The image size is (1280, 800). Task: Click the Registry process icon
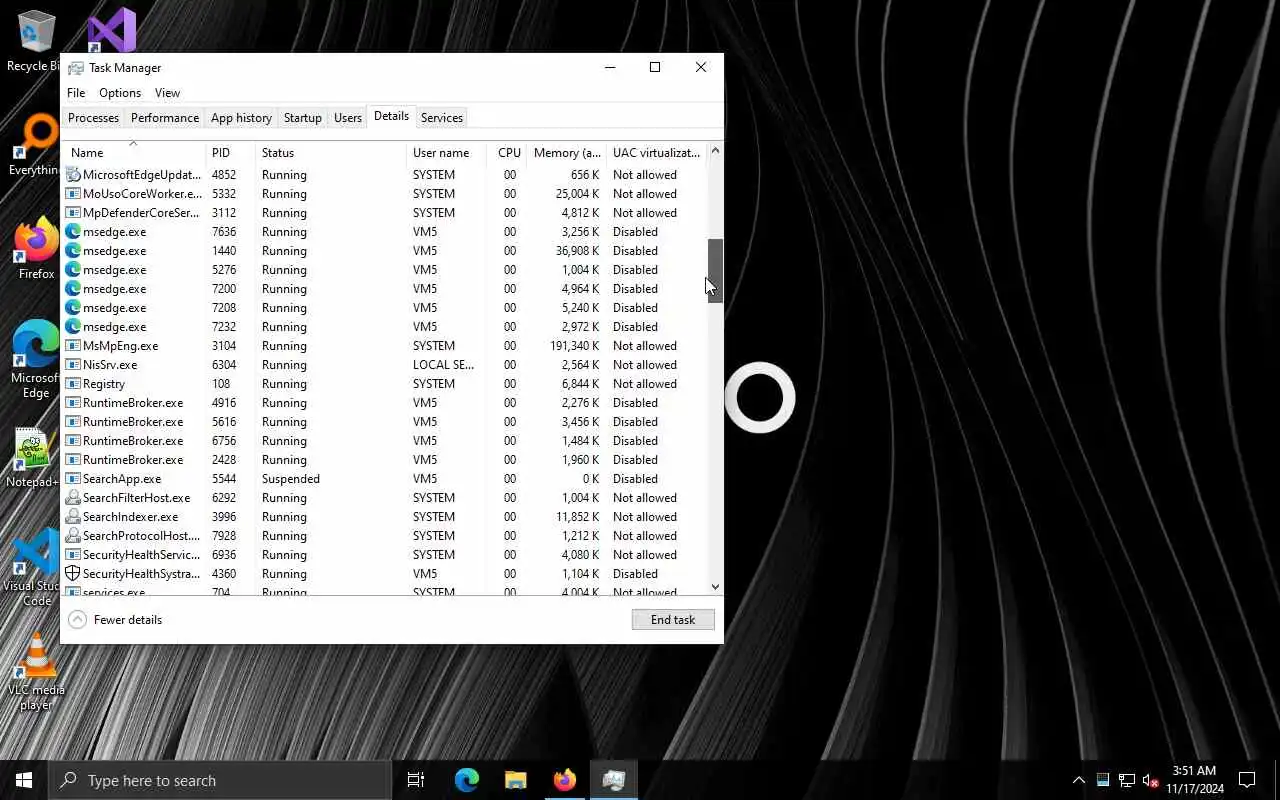(x=73, y=383)
